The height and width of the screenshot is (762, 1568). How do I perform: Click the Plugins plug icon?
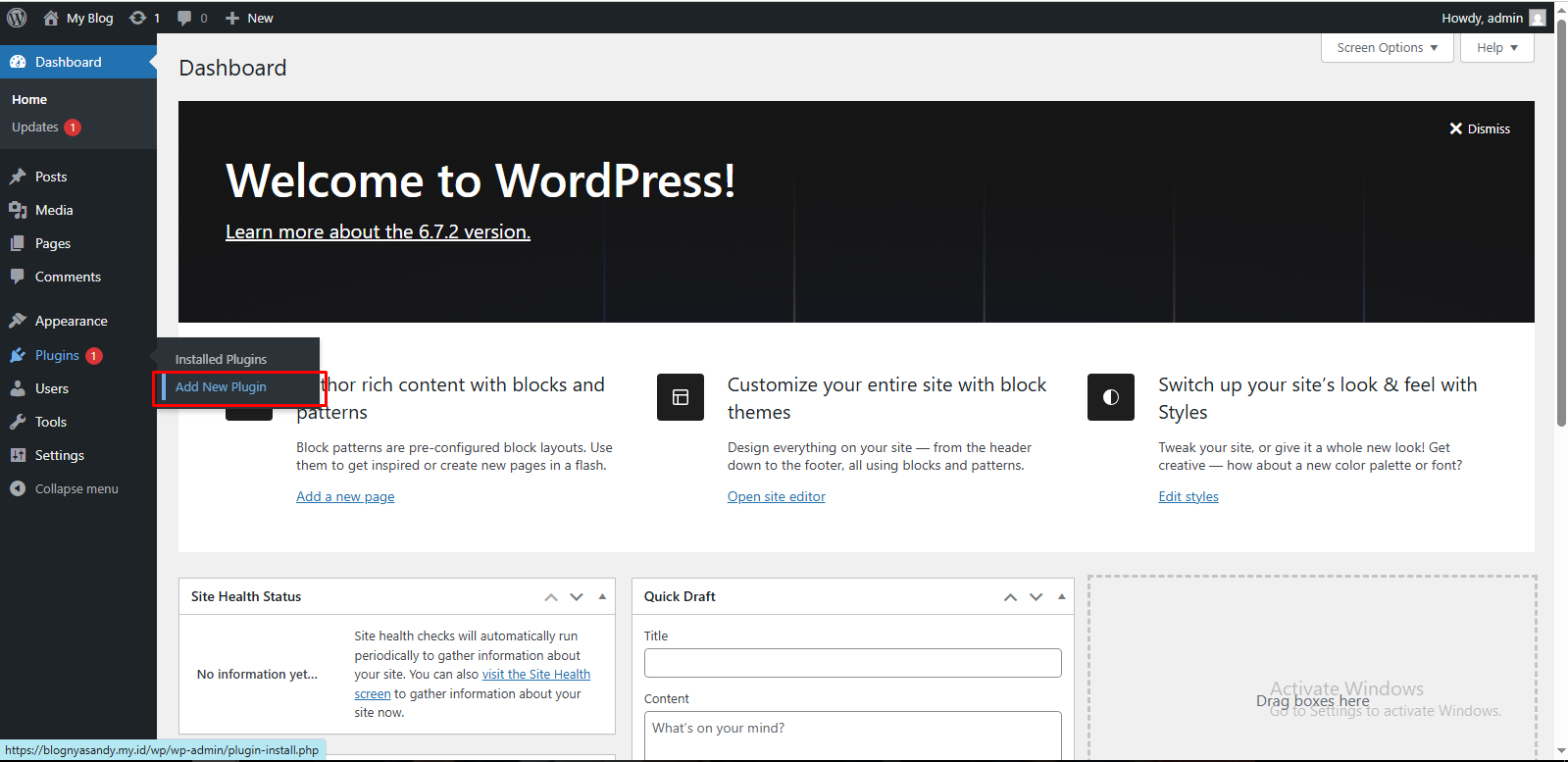pos(18,355)
